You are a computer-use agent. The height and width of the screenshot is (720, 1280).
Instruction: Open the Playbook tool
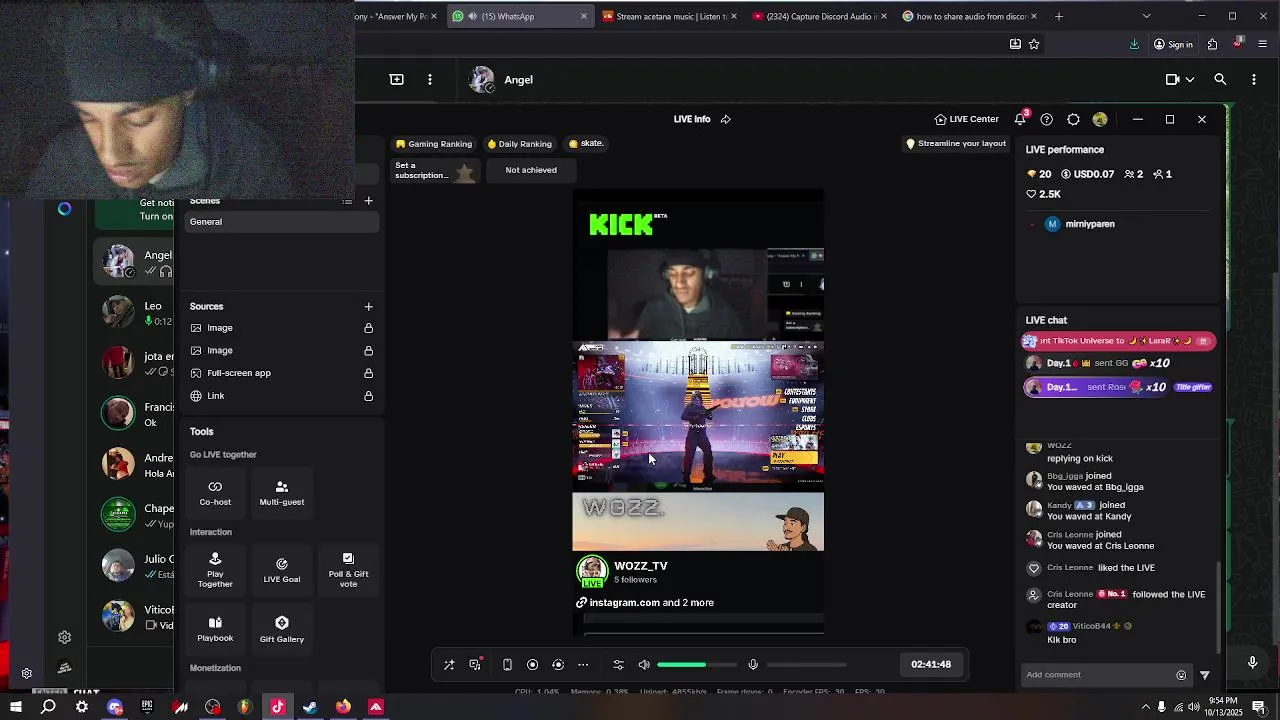[x=215, y=629]
